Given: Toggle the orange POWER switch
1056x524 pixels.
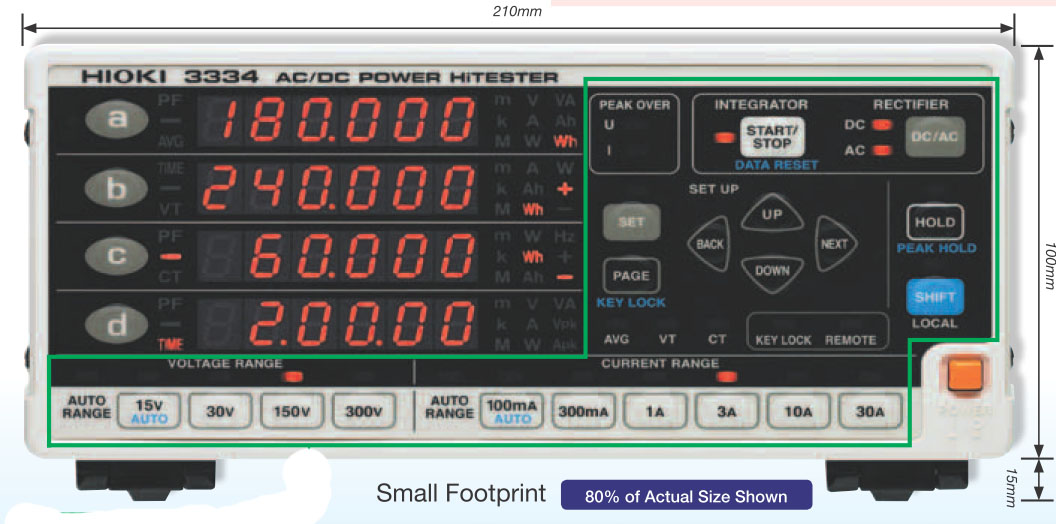Looking at the screenshot, I should (x=965, y=376).
